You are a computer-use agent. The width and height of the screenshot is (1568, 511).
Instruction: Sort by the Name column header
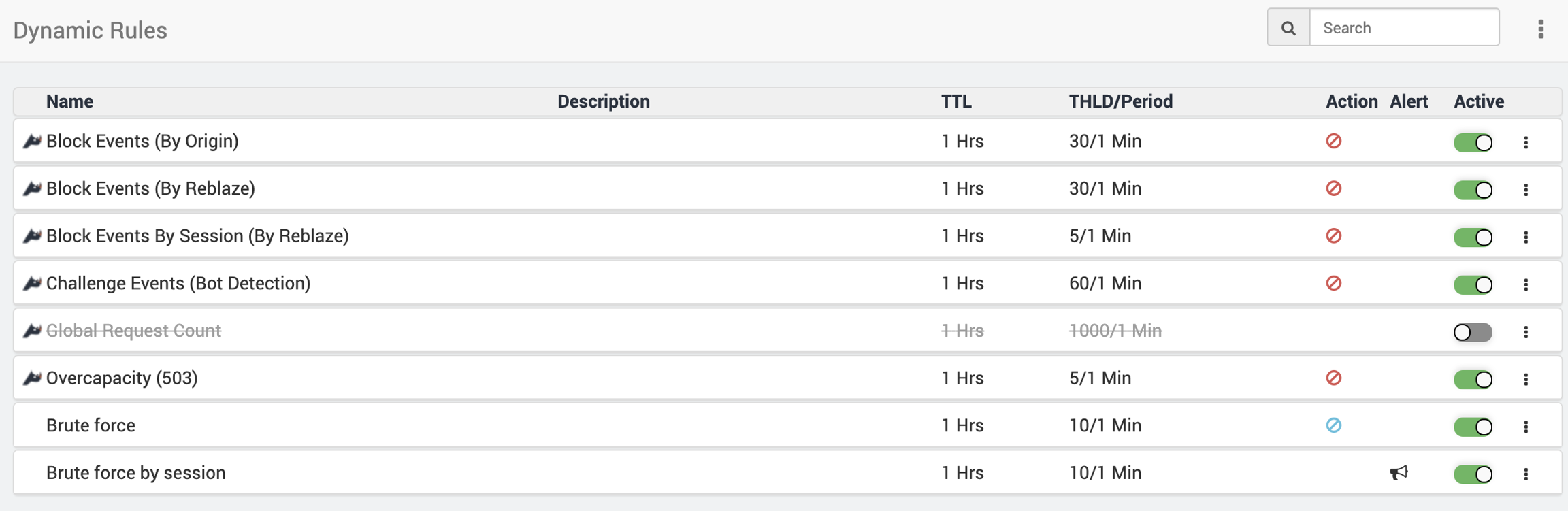pos(69,101)
